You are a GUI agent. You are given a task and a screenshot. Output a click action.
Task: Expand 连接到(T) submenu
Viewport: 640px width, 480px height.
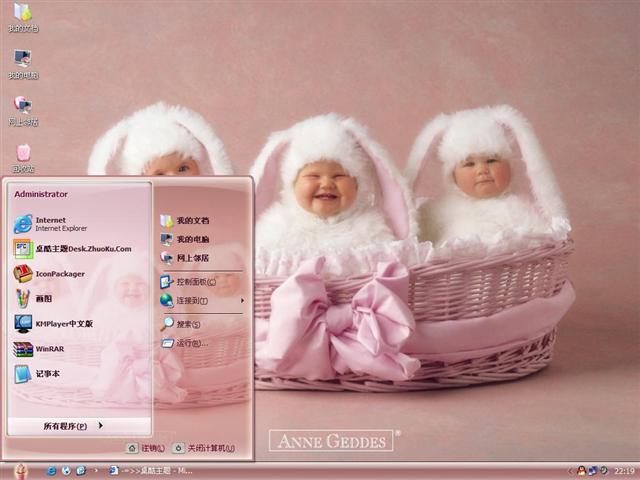click(x=202, y=301)
